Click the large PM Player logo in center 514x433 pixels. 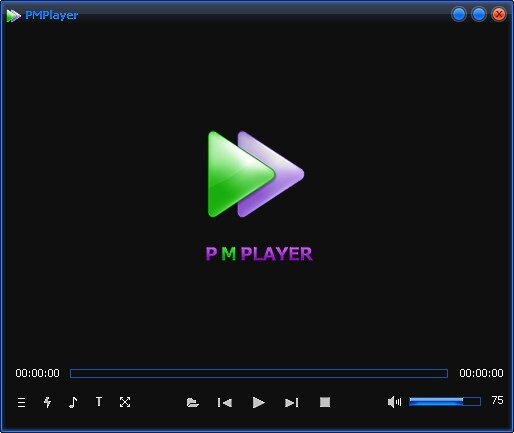[x=256, y=174]
